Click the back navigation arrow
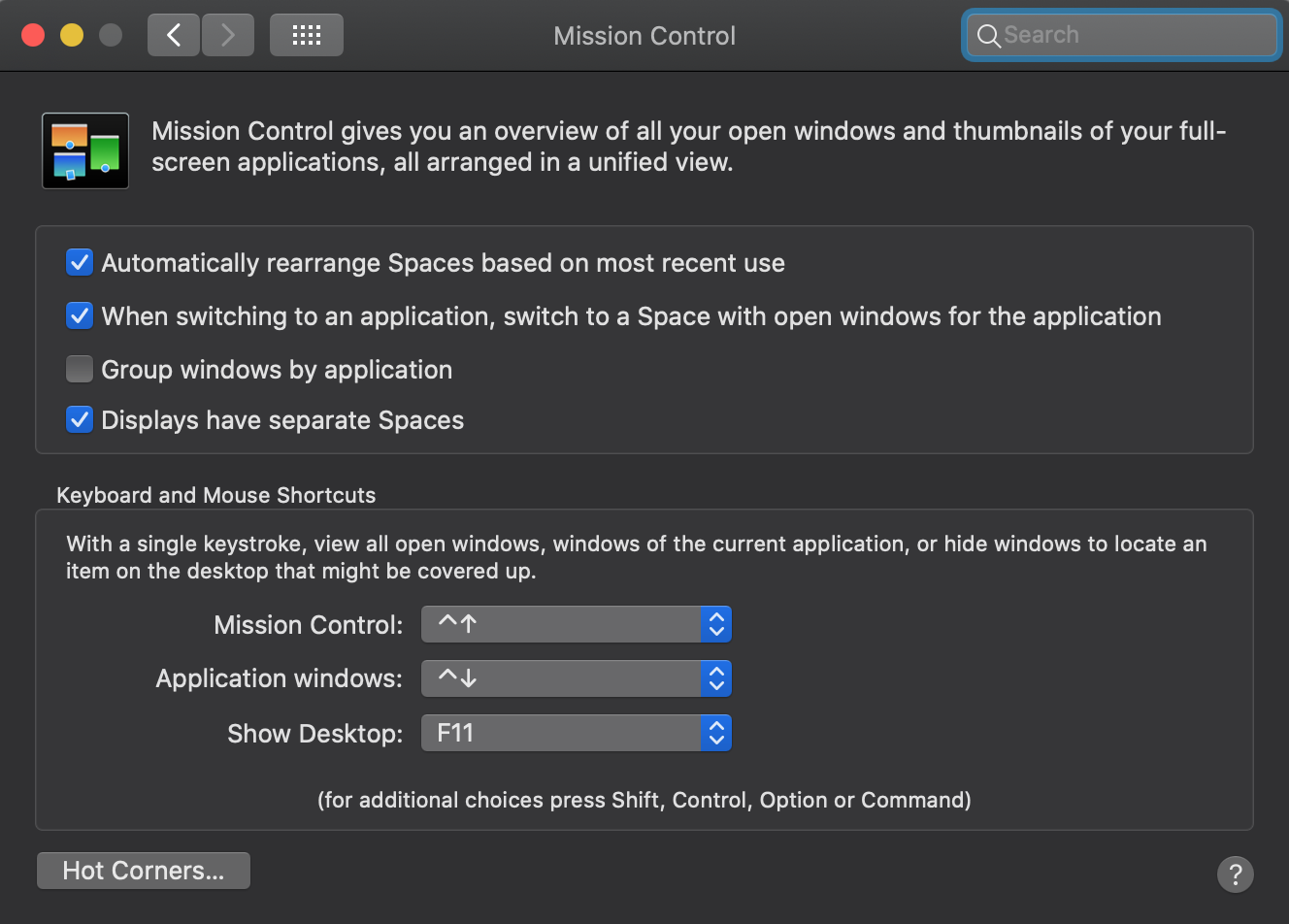Screen dimensions: 1289x924 coord(174,36)
